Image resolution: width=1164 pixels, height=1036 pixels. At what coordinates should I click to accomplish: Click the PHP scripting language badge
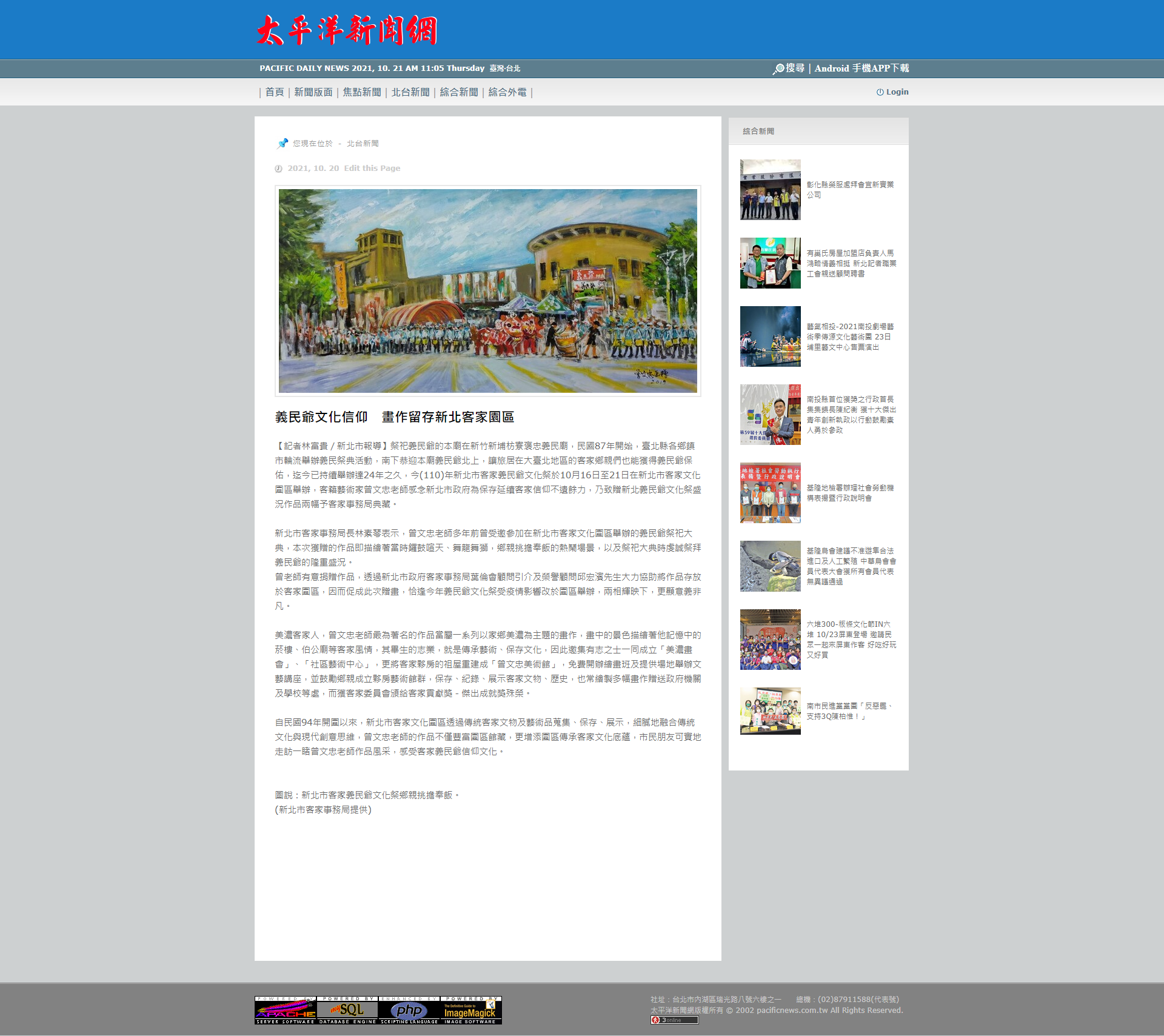click(409, 1010)
